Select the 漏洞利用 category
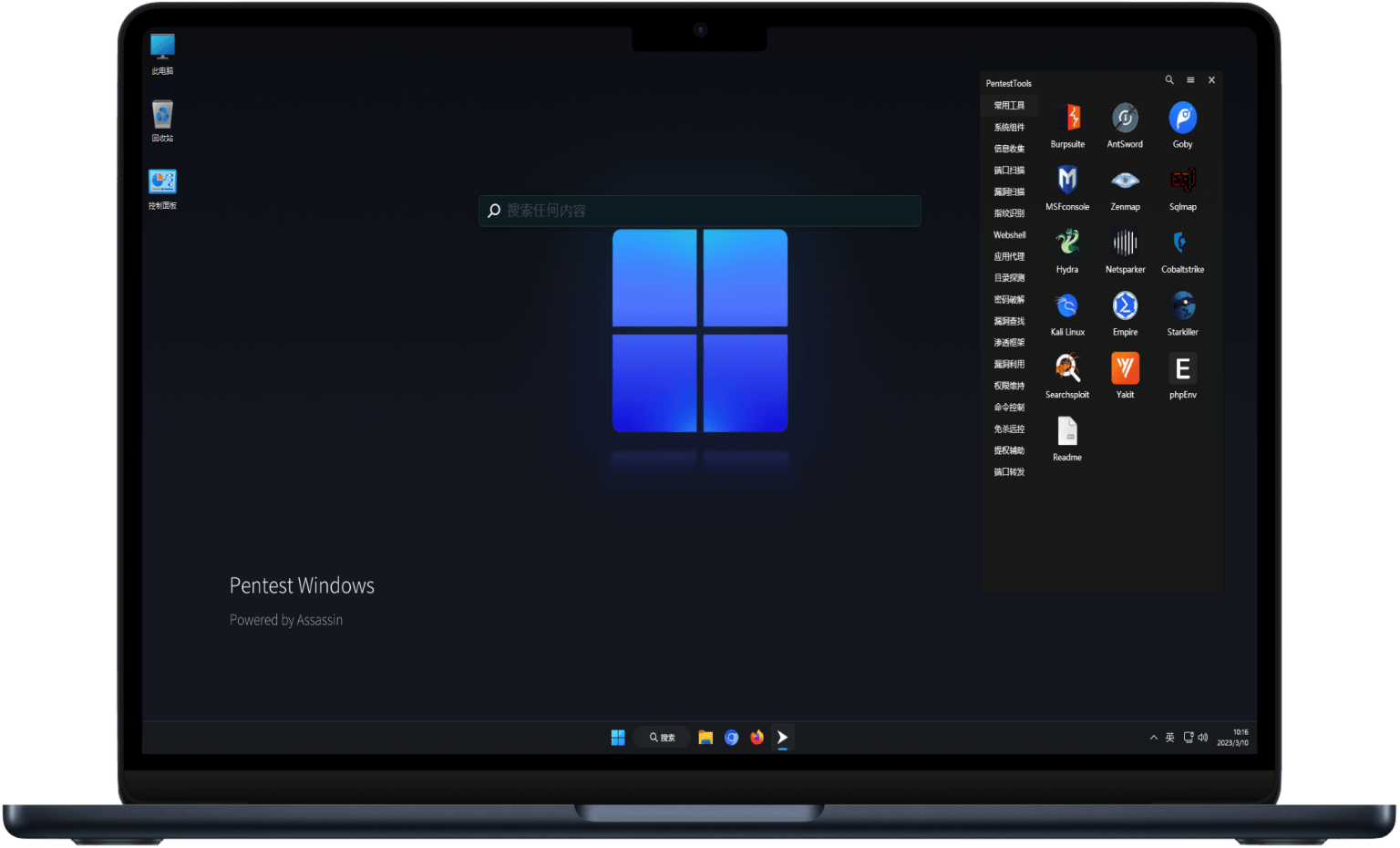Screen dimensions: 1400x848 pos(1009,365)
